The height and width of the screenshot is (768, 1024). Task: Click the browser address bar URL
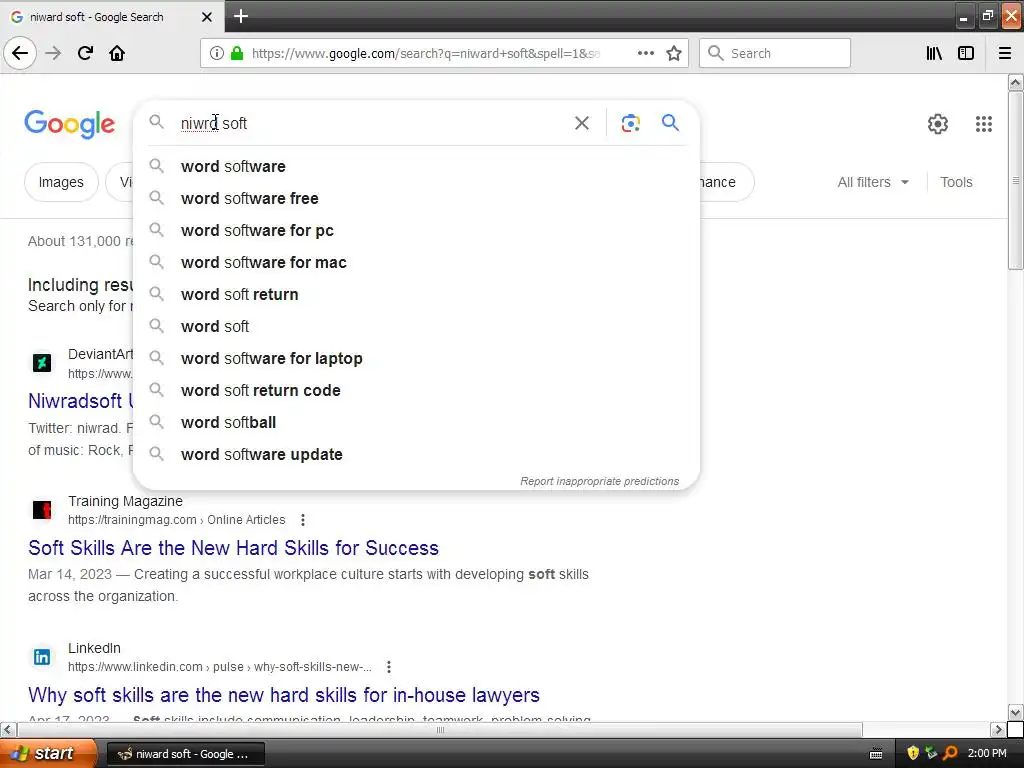coord(426,54)
